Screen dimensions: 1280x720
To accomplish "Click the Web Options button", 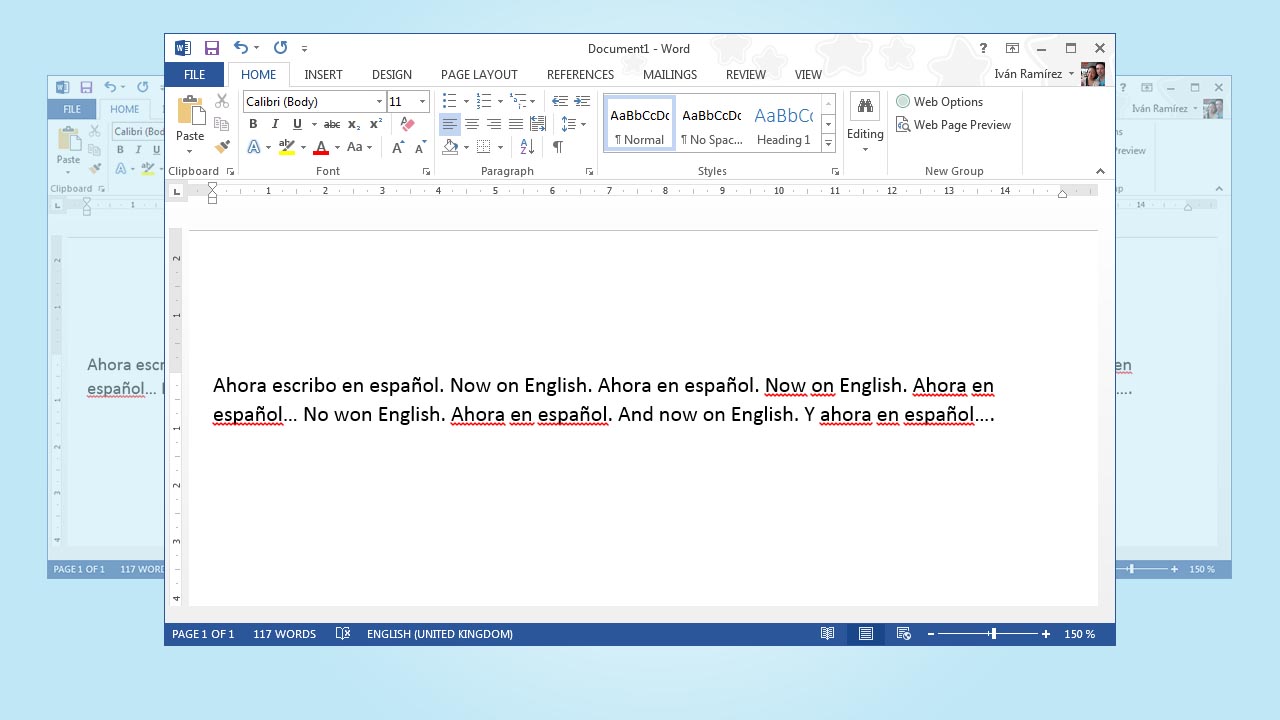I will point(940,101).
